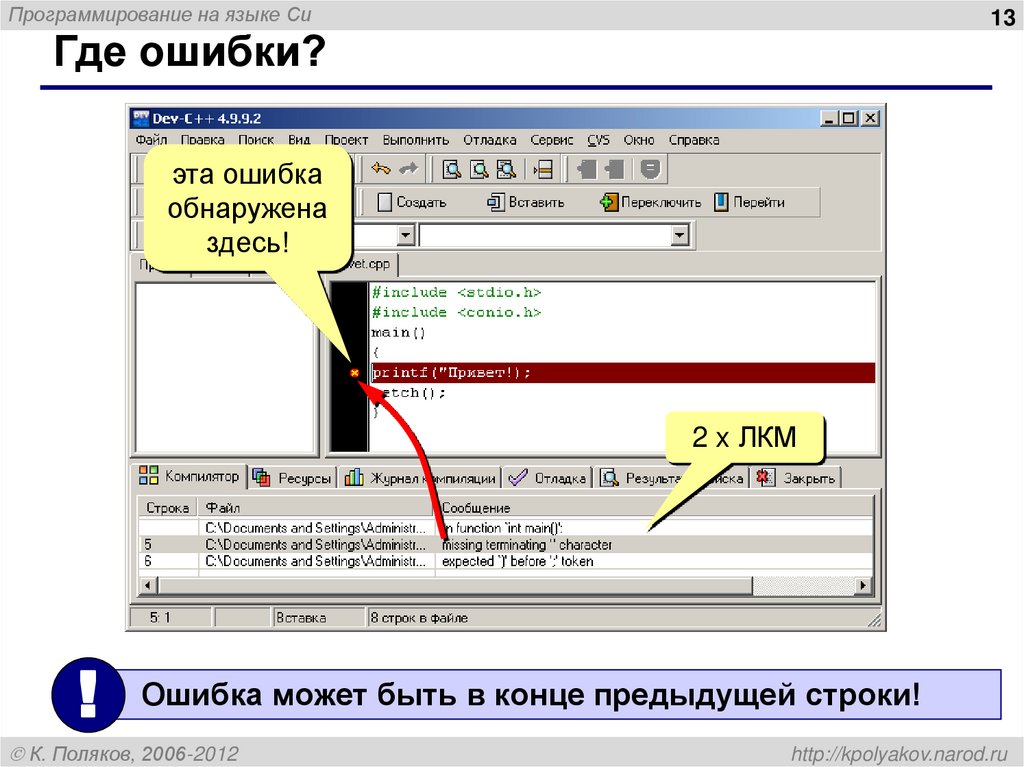Click the kpolyakov.narod.ru link
Image resolution: width=1024 pixels, height=767 pixels.
coord(899,753)
